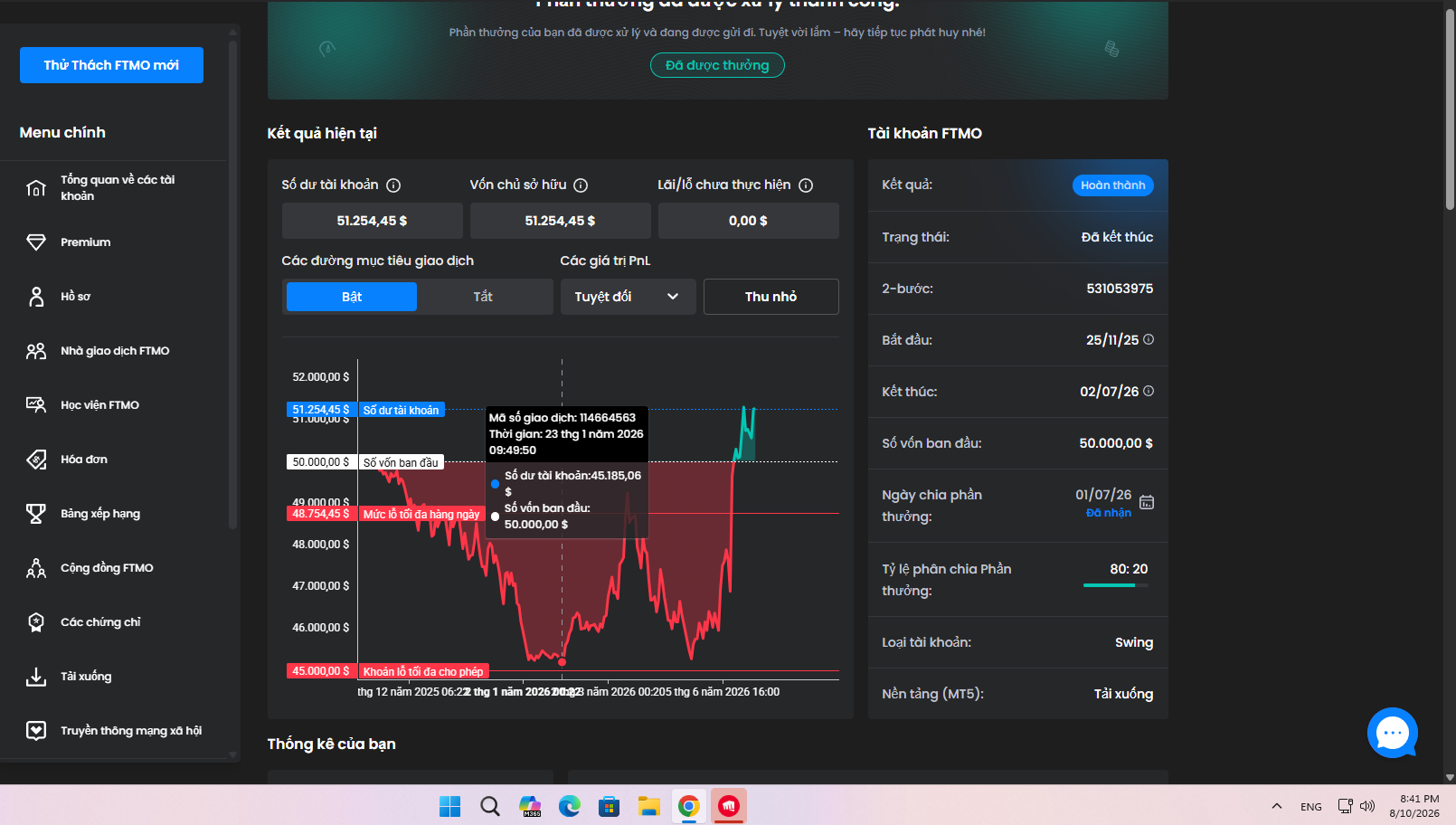Click the Hồ sơ profile icon
Viewport: 1456px width, 825px height.
tap(36, 297)
